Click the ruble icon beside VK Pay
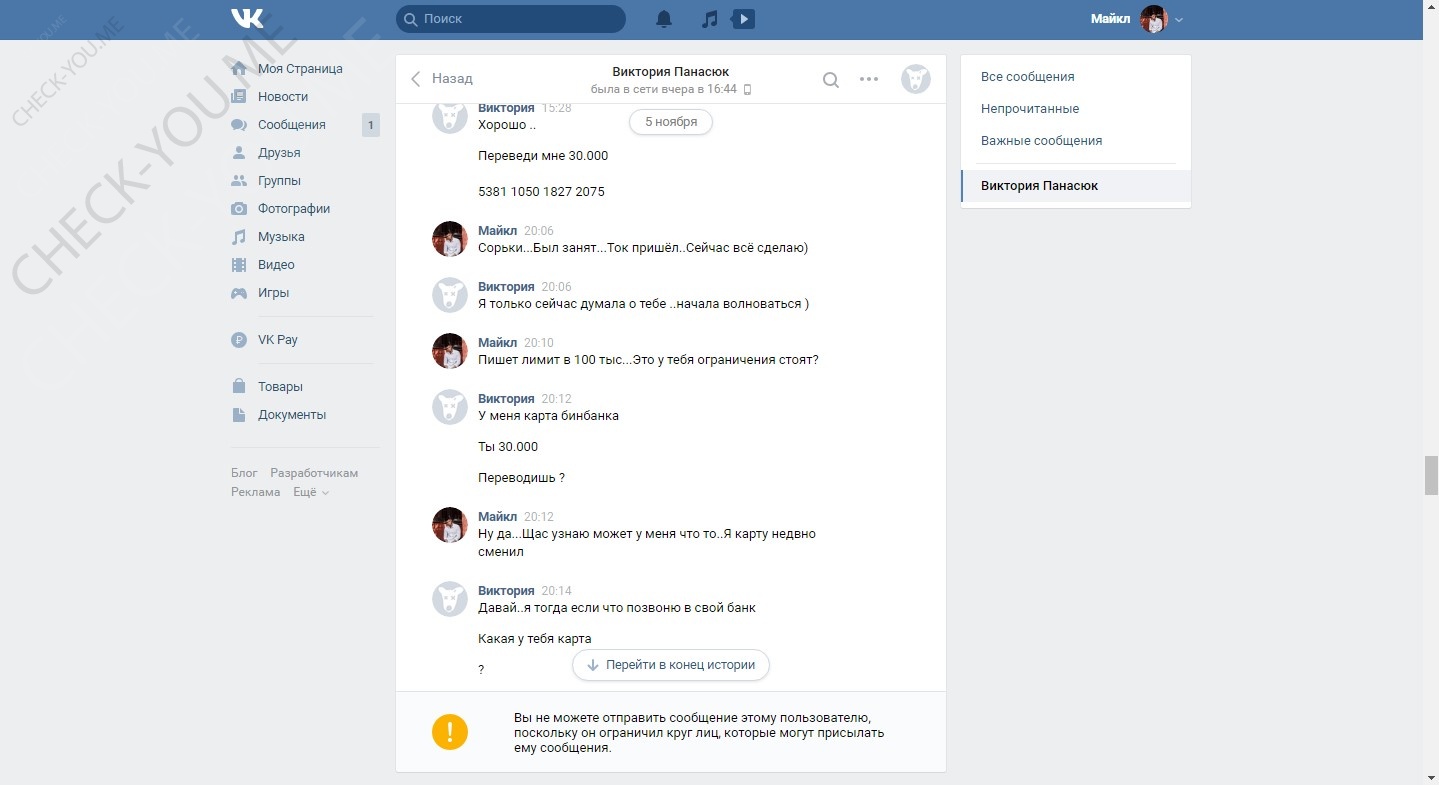Image resolution: width=1439 pixels, height=785 pixels. 239,340
